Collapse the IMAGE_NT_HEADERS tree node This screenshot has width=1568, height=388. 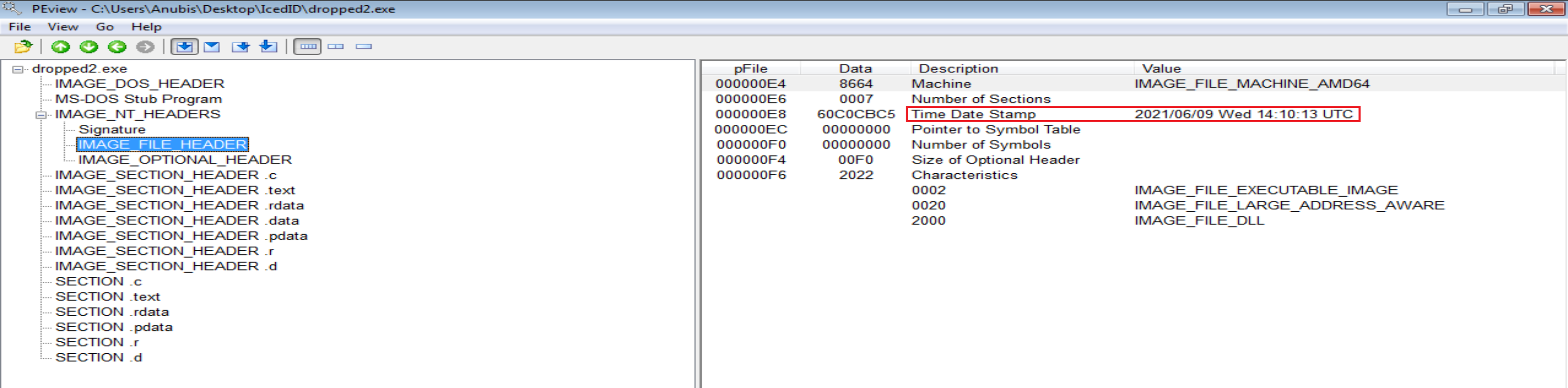click(x=41, y=115)
